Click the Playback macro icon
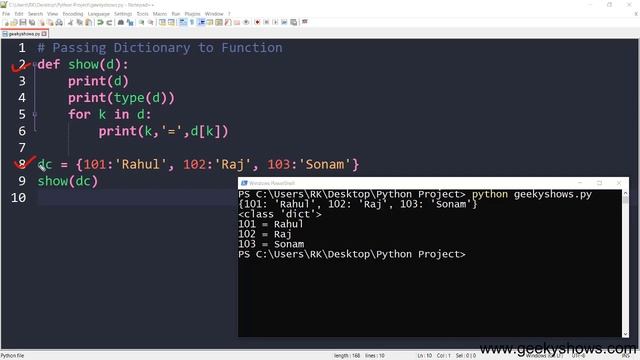Viewport: 640px width, 360px height. (x=275, y=22)
